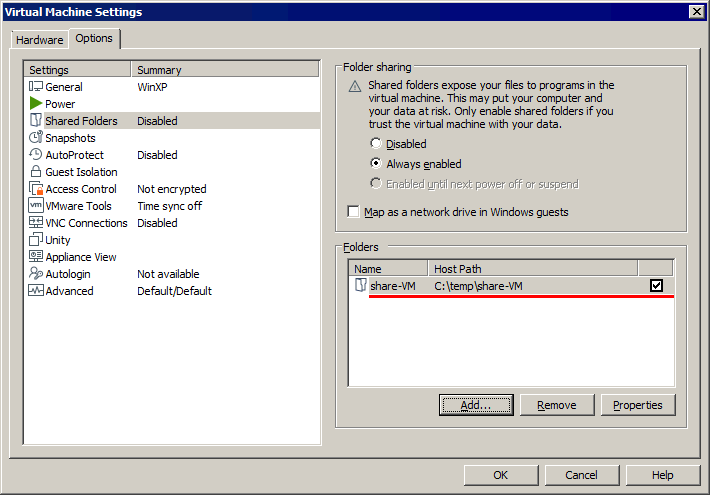
Task: Select the VNC Connections row label
Action: [86, 223]
